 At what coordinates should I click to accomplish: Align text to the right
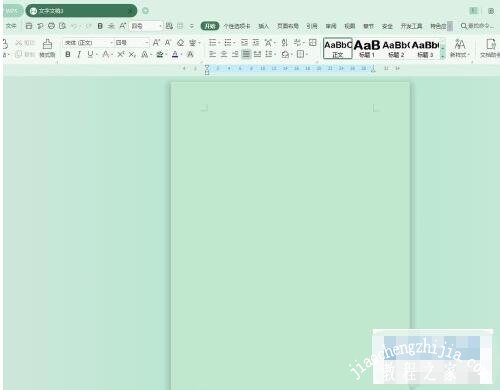tap(235, 54)
